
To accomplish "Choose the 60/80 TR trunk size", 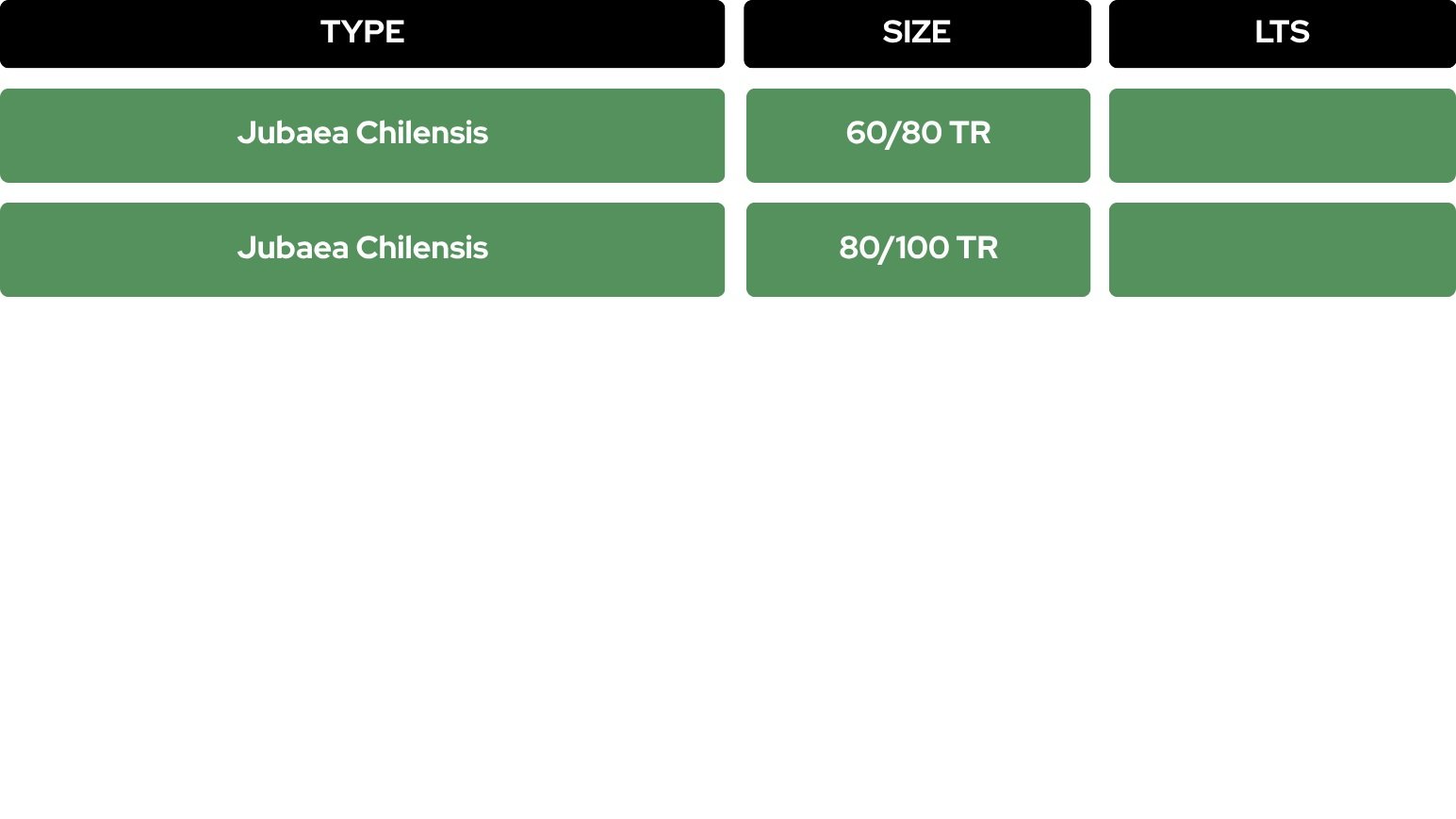I will [x=918, y=136].
